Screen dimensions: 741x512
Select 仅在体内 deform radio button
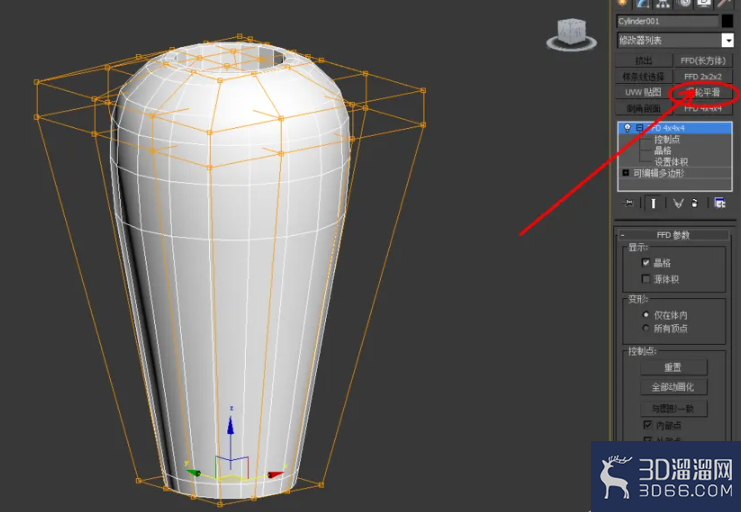646,314
